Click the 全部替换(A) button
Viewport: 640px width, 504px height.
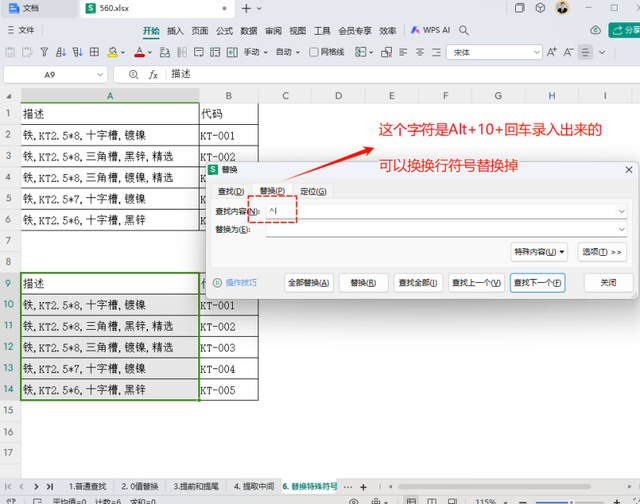(309, 283)
